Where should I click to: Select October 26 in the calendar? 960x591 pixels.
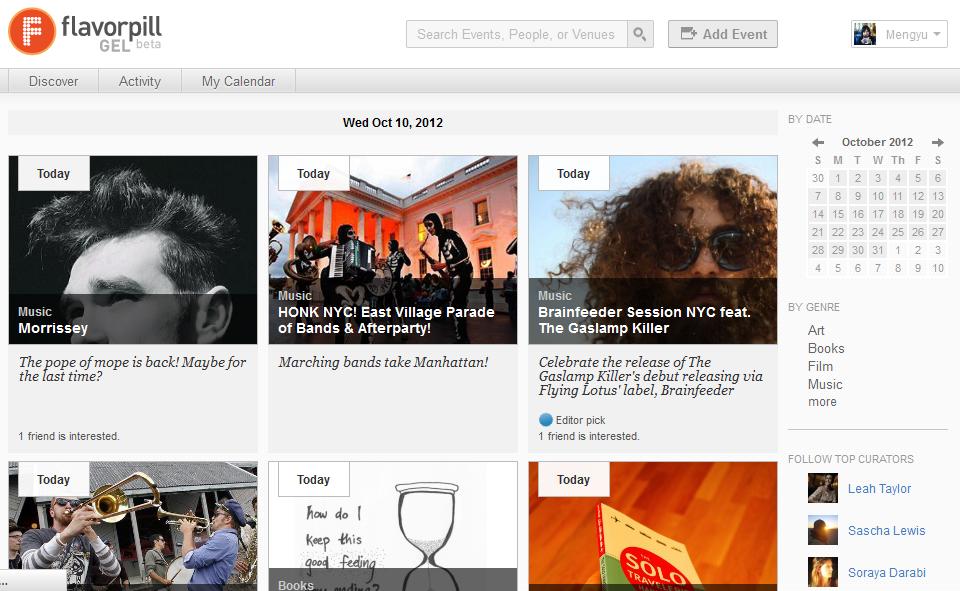click(918, 232)
